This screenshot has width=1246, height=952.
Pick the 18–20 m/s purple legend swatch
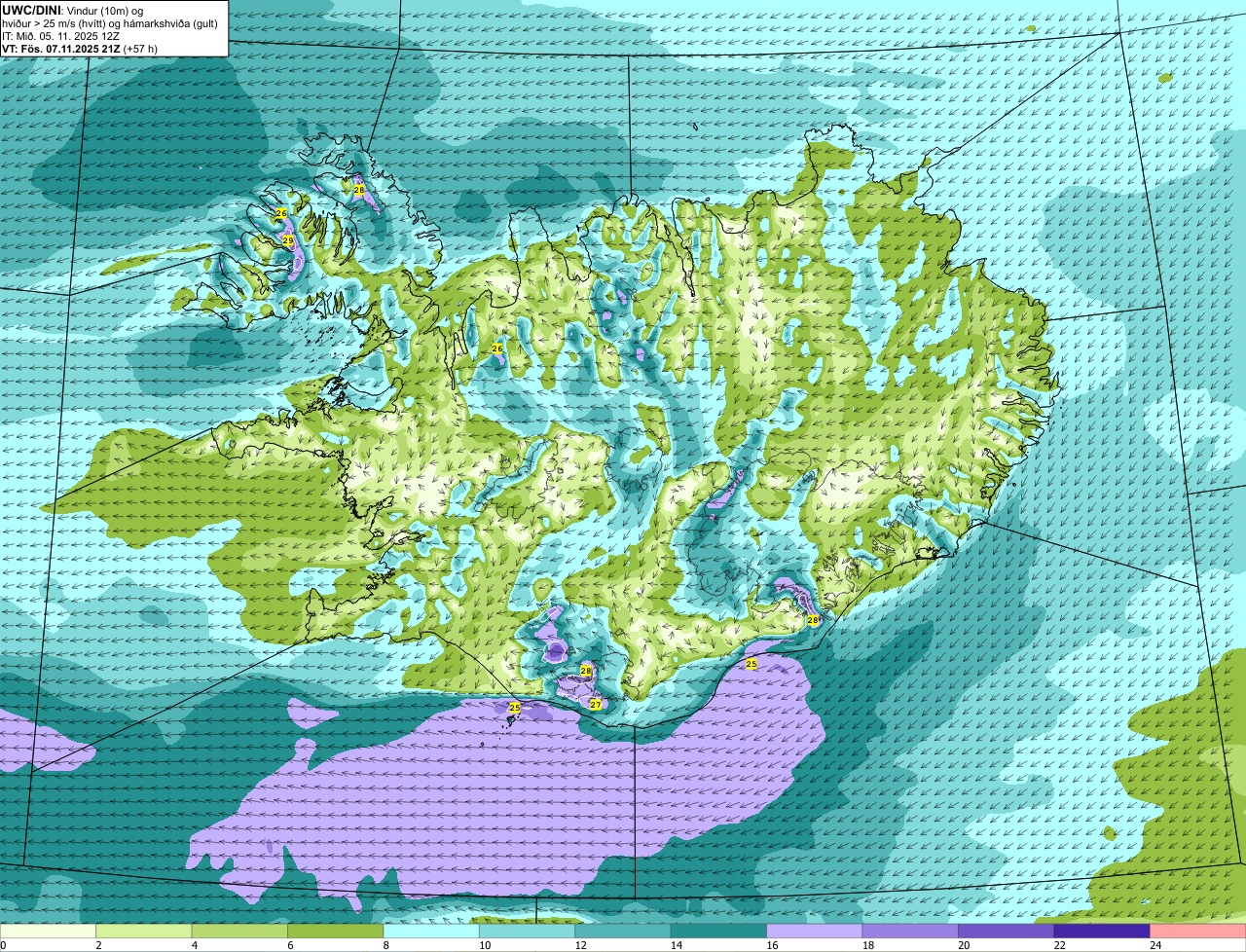coord(911,932)
